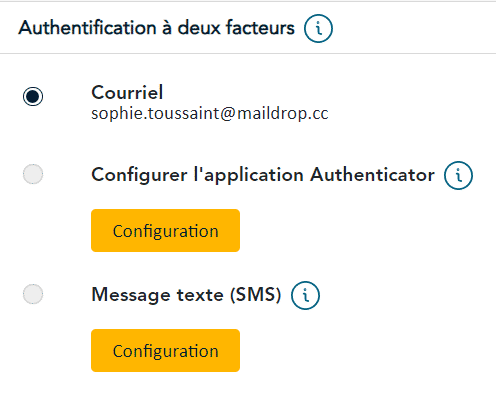Click the Courriel label text

(x=127, y=92)
